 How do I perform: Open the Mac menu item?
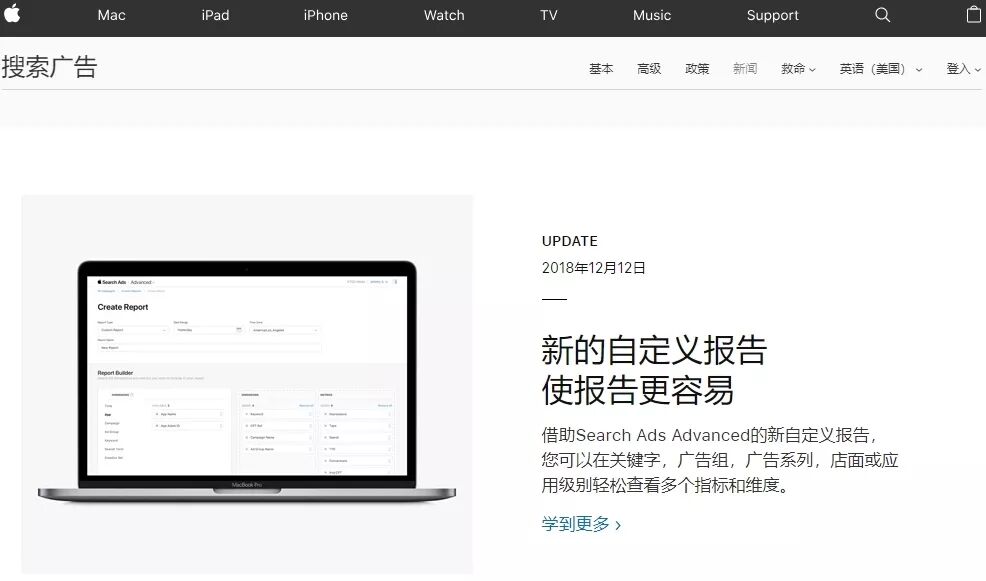click(111, 15)
